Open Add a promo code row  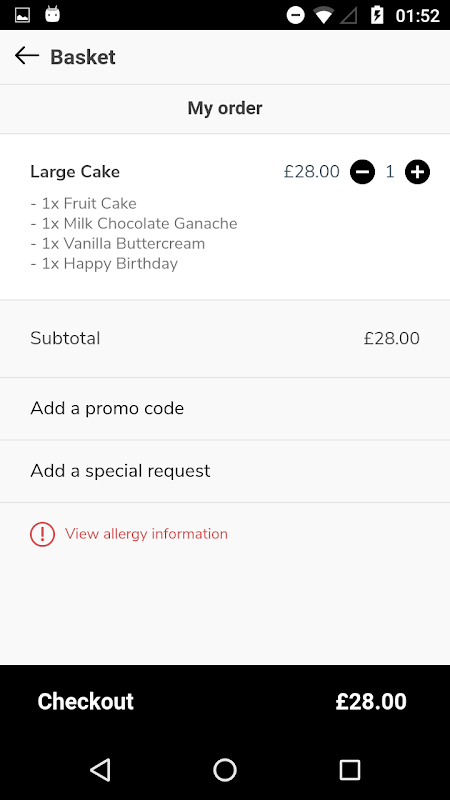point(225,409)
